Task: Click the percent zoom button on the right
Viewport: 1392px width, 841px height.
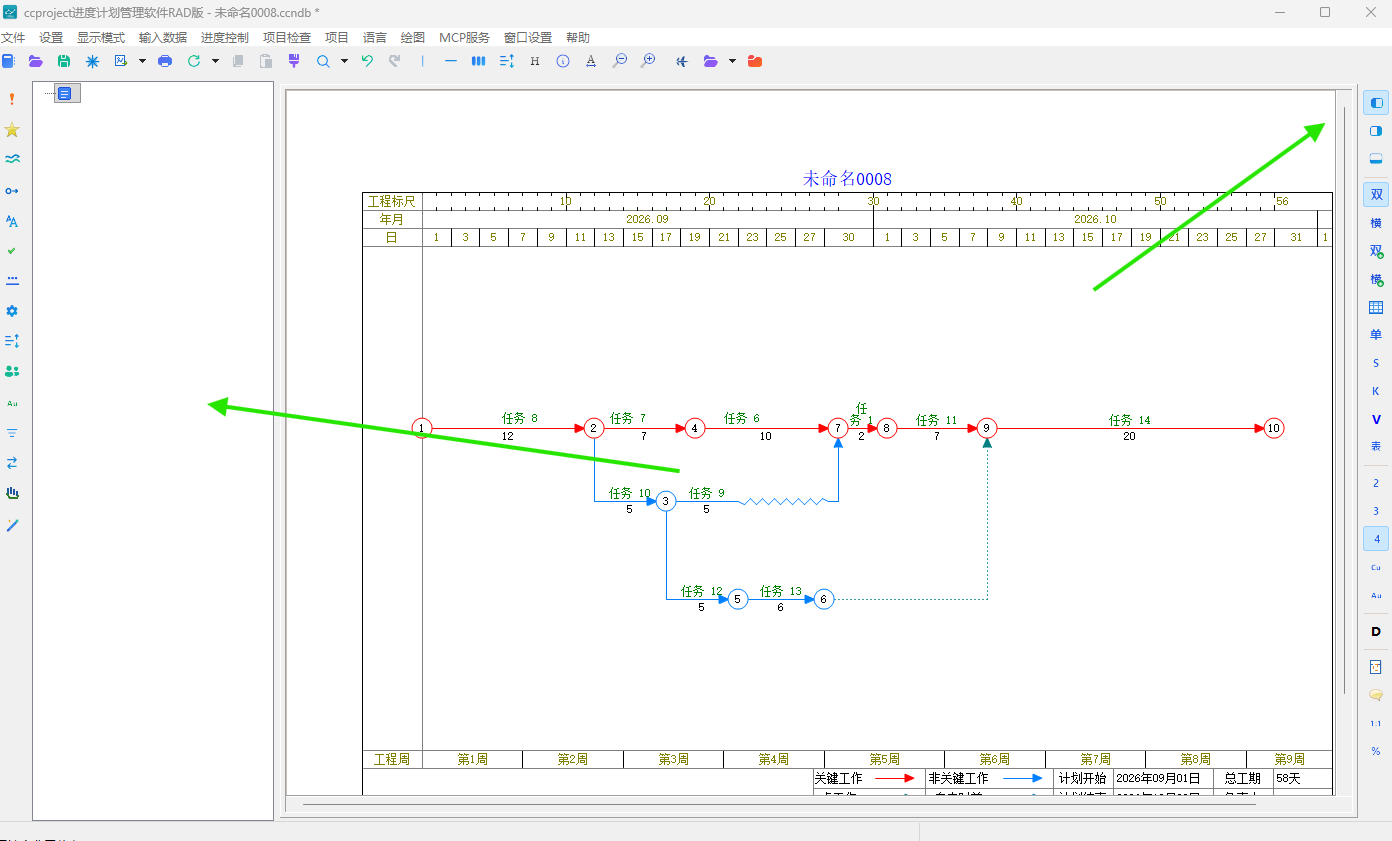Action: (1376, 751)
